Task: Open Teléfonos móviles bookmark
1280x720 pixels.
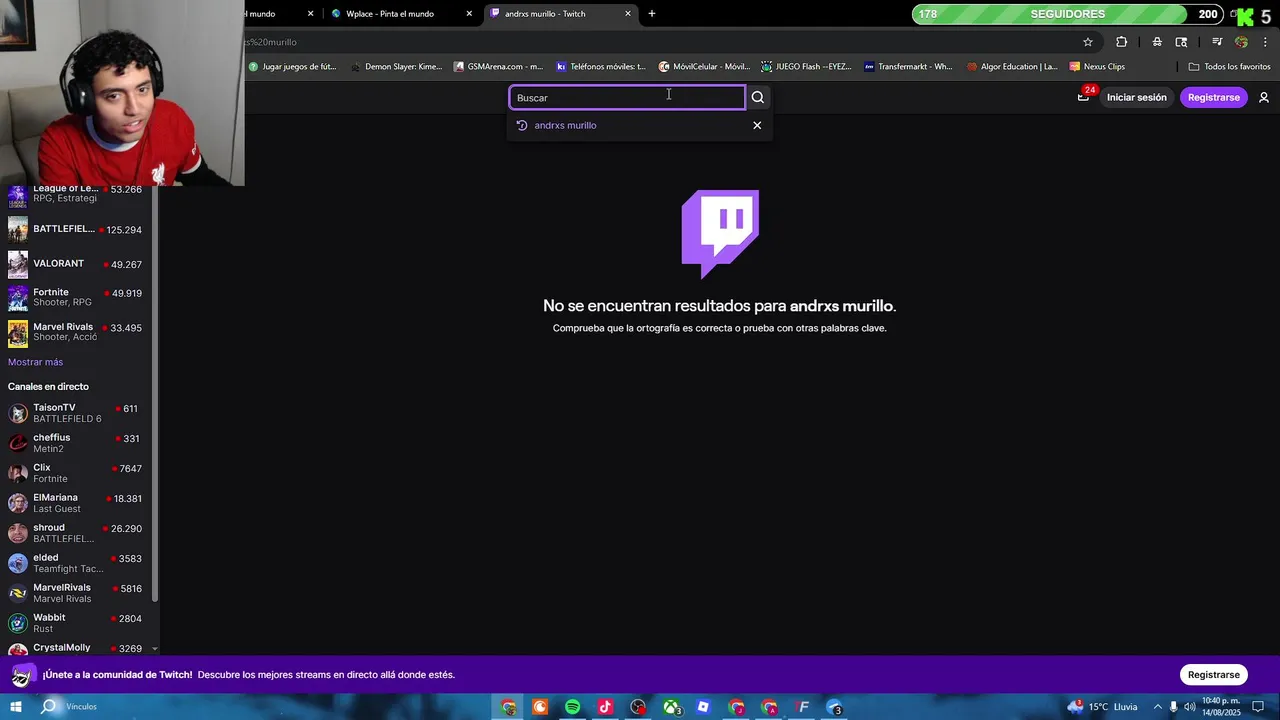Action: click(x=601, y=67)
